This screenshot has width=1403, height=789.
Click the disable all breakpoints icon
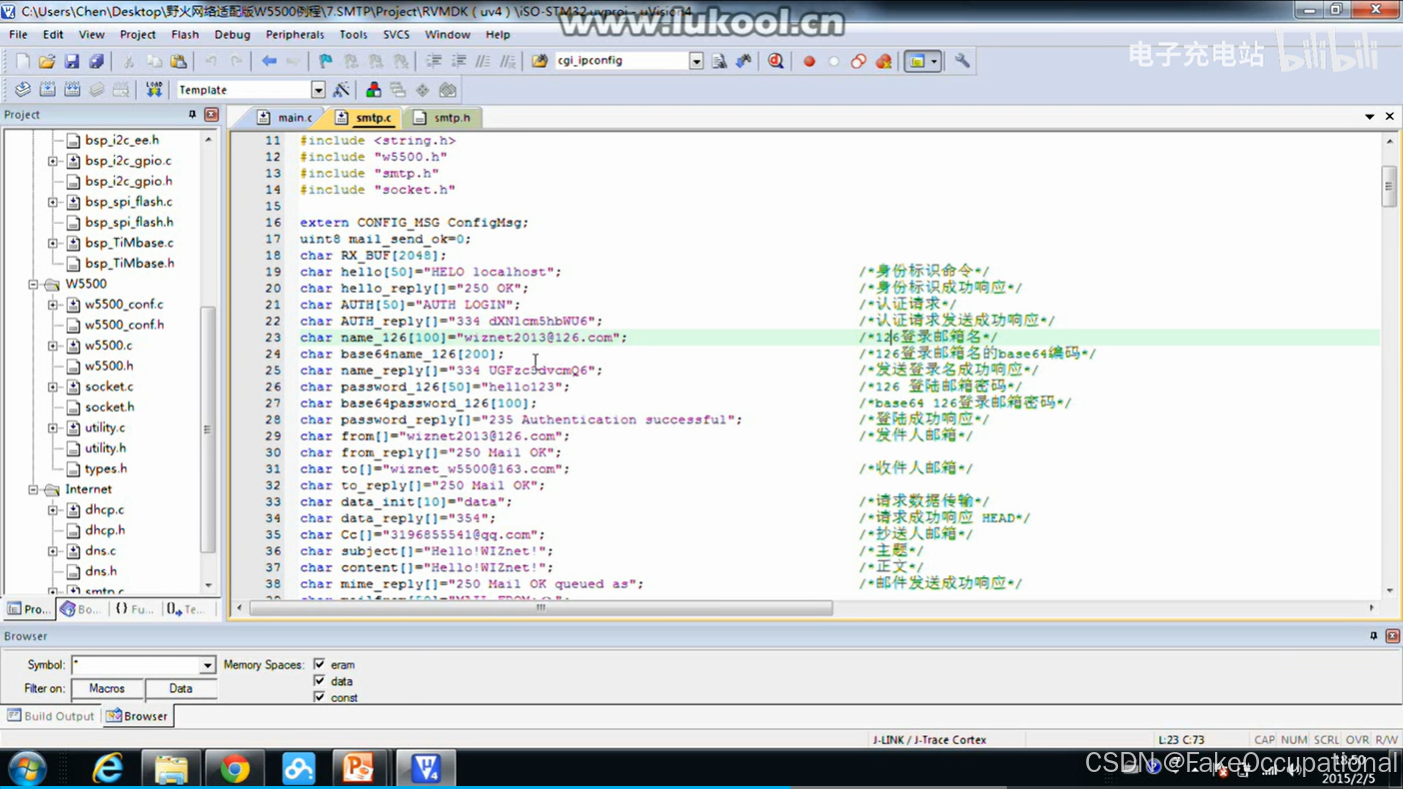(859, 61)
